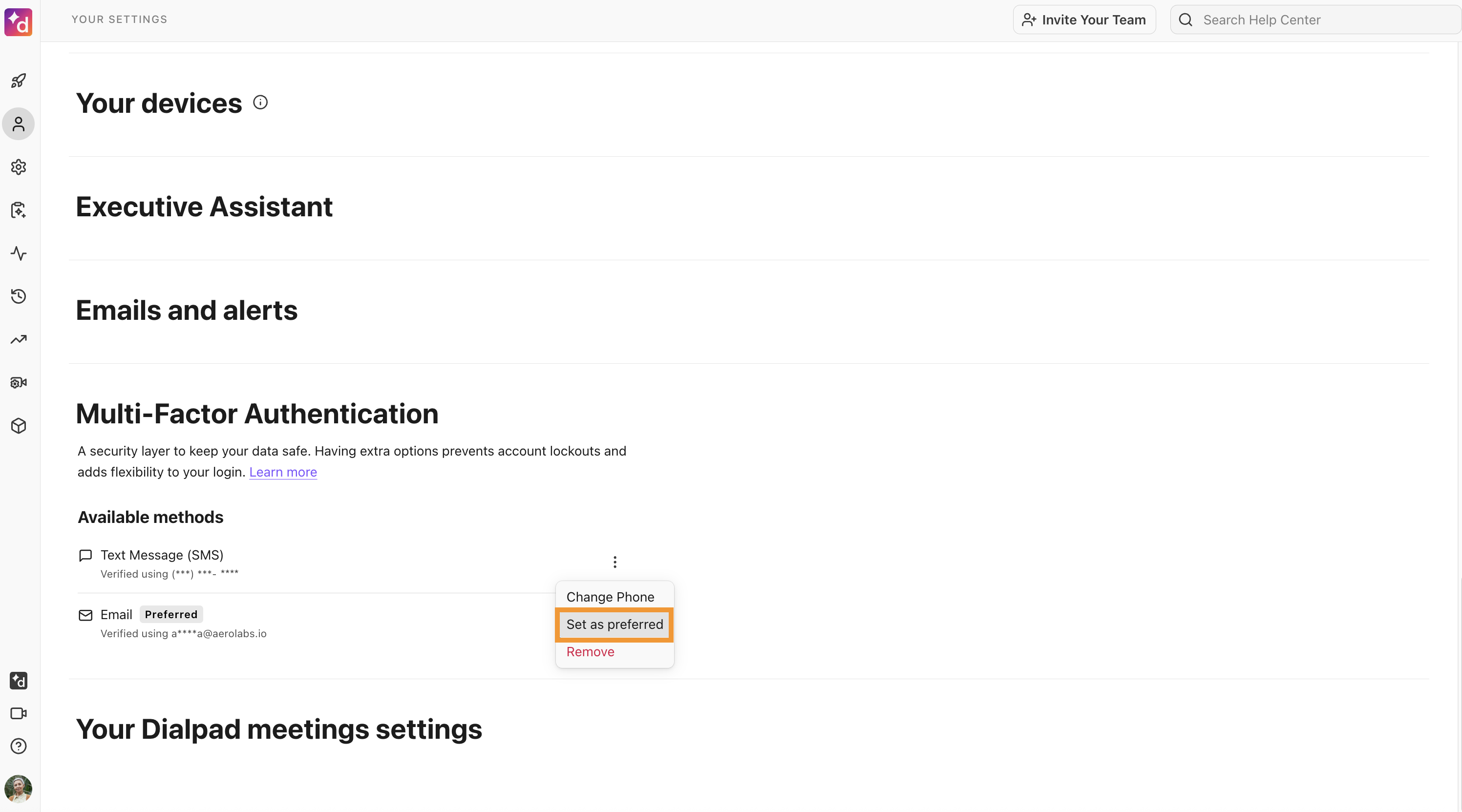Screen dimensions: 1462x812
Task: Click the info icon beside Your devices
Action: point(260,102)
